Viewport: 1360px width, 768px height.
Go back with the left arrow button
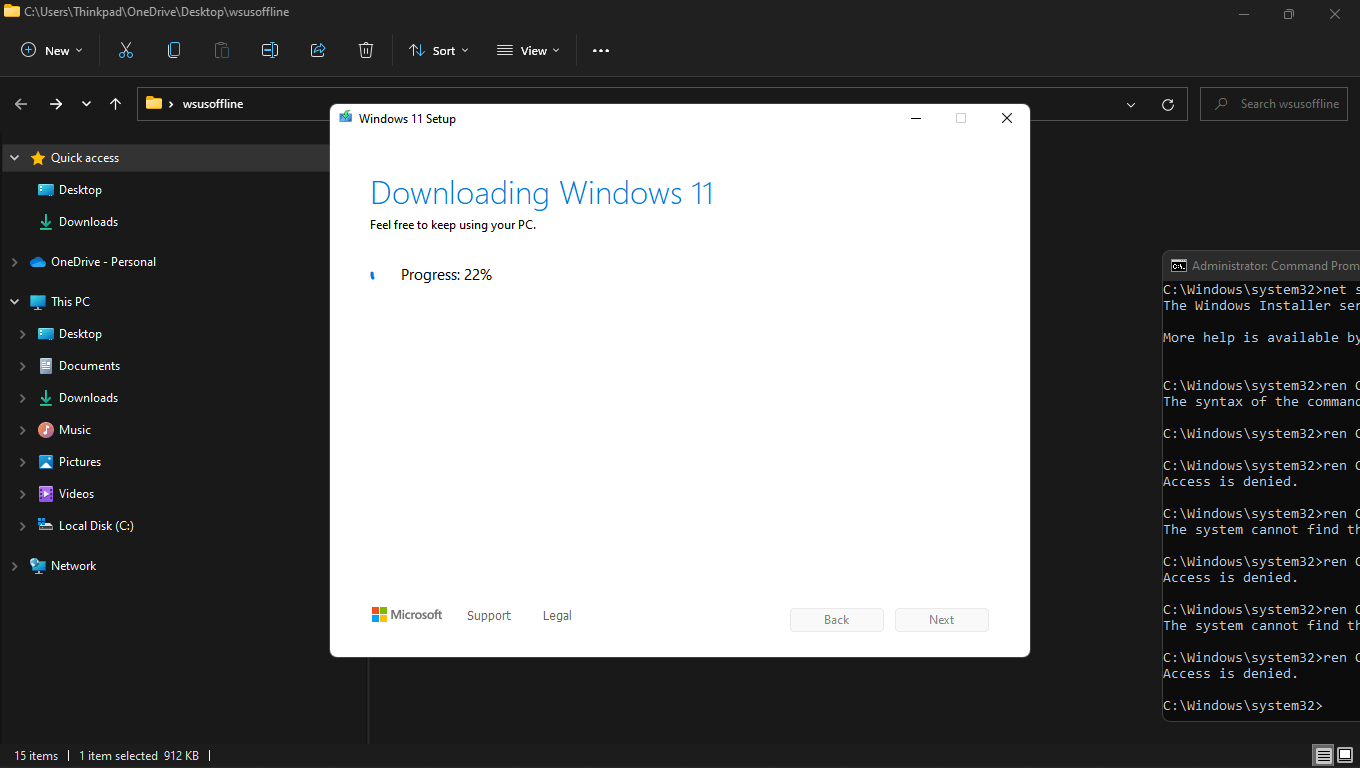[21, 104]
